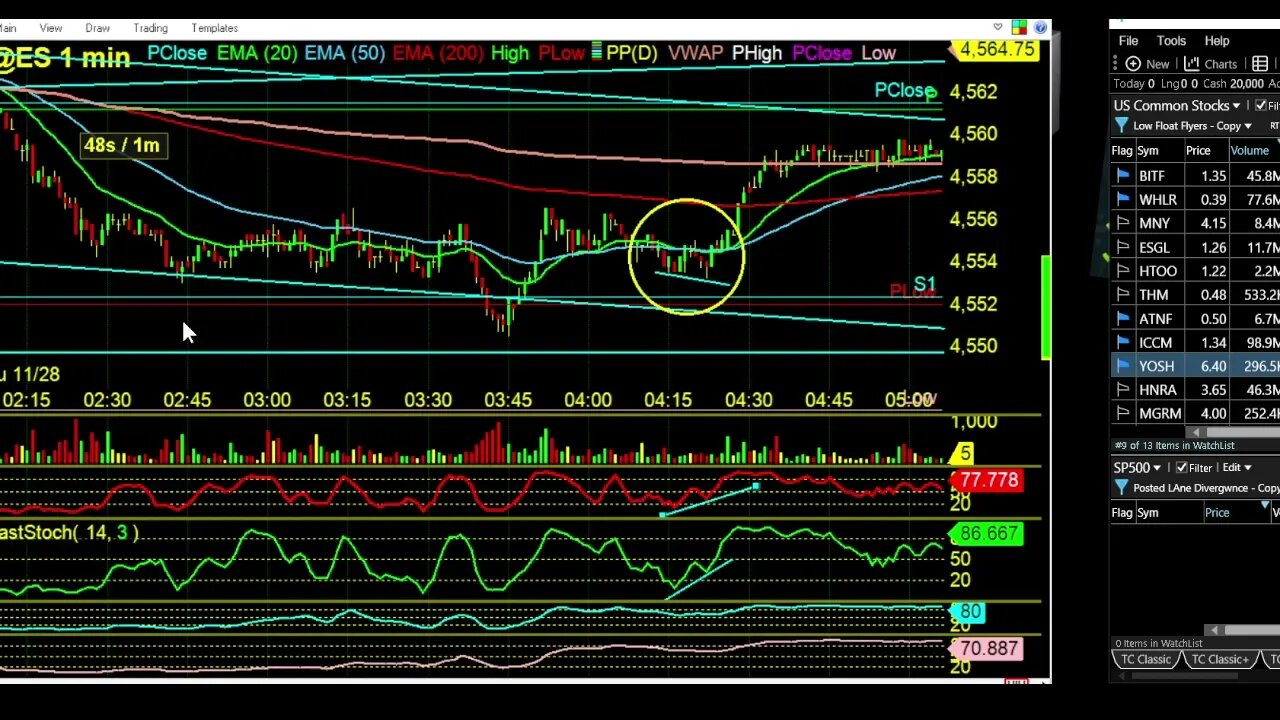The height and width of the screenshot is (720, 1280).
Task: Click the 48s / 1m timeframe countdown label
Action: pyautogui.click(x=122, y=145)
